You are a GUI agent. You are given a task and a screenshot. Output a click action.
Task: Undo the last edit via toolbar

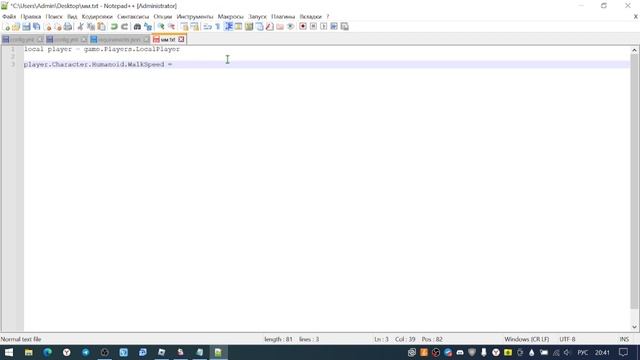point(114,27)
